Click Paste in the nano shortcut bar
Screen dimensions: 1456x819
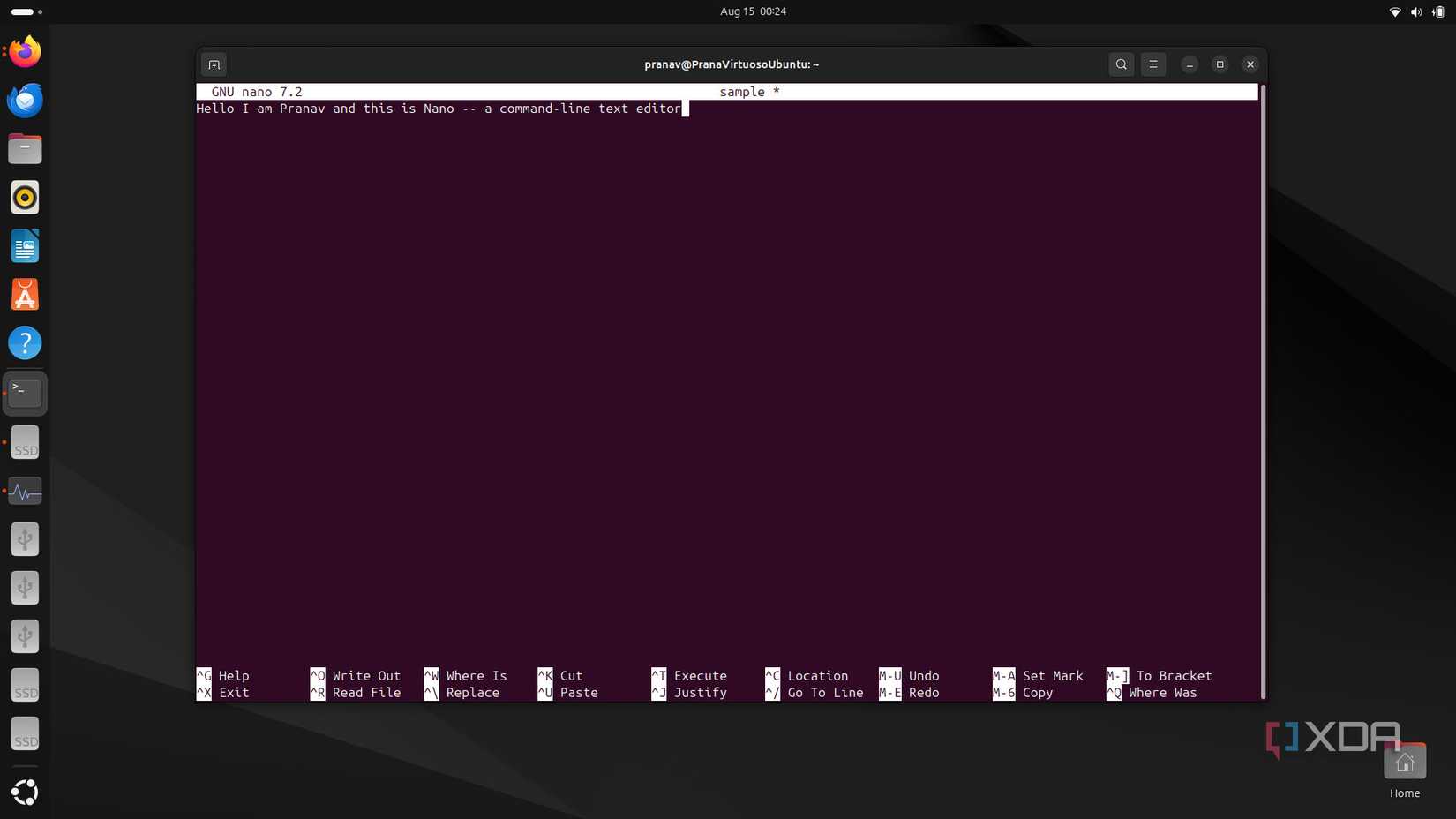pyautogui.click(x=578, y=693)
